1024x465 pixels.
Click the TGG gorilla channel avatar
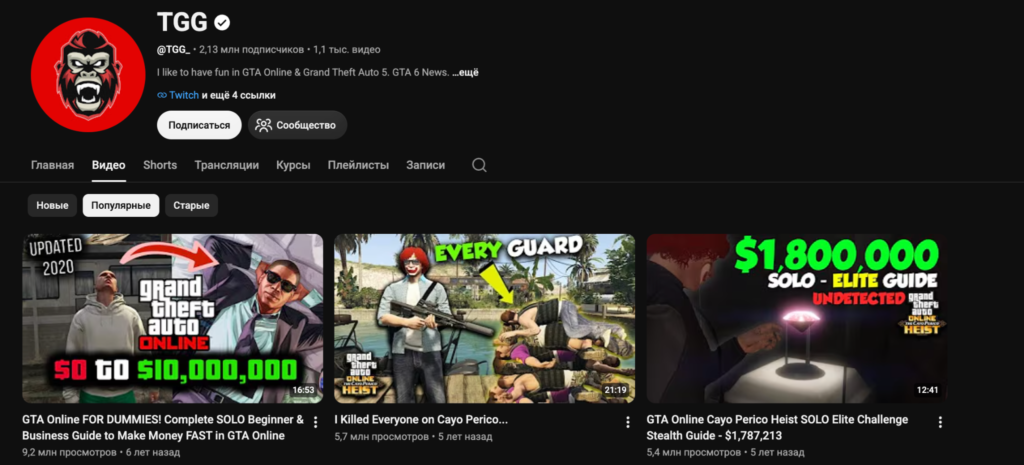pyautogui.click(x=88, y=75)
